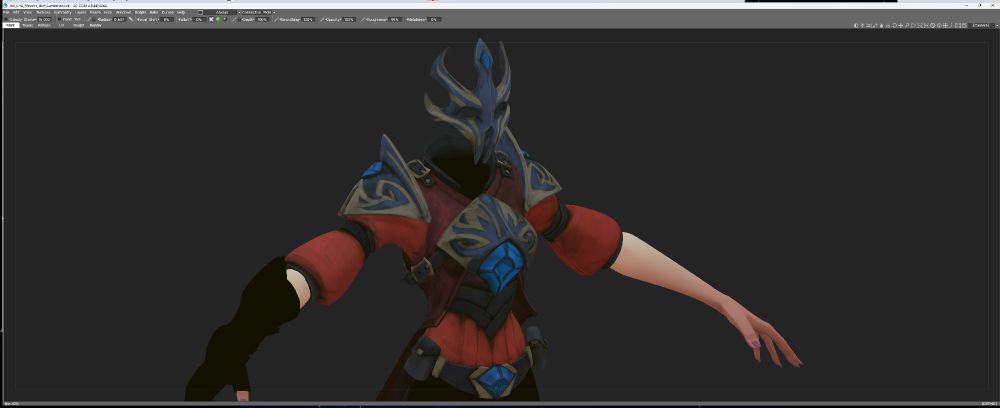The height and width of the screenshot is (408, 1000).
Task: Toggle pen pressure icon beside Roughness
Action: point(363,20)
